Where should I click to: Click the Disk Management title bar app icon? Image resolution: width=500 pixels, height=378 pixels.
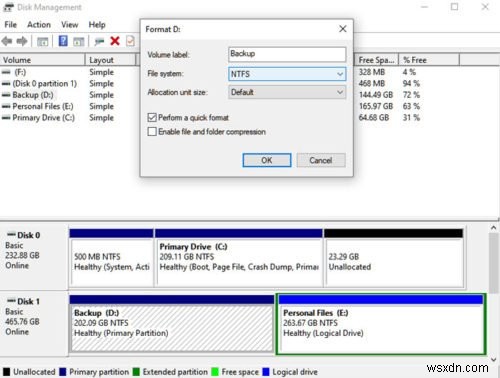(x=8, y=7)
